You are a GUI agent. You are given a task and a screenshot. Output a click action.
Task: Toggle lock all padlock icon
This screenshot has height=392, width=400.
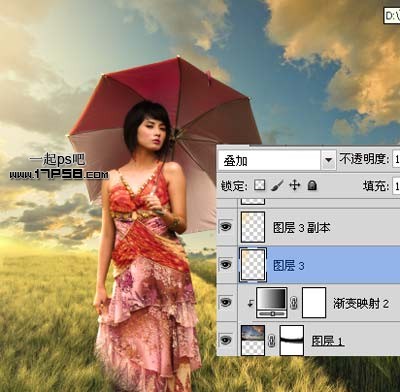(312, 185)
